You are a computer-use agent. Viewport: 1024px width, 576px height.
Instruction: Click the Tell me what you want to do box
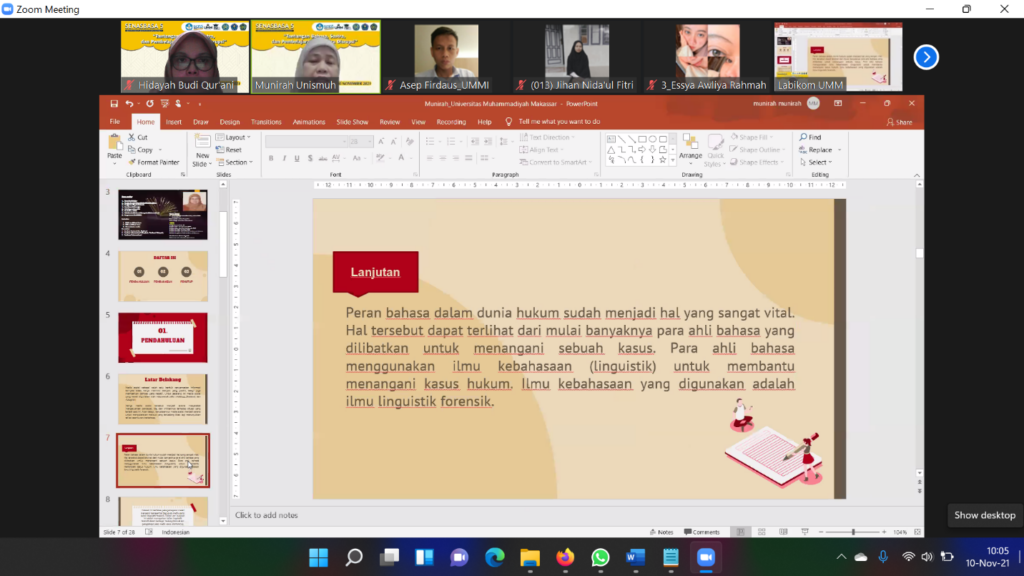pyautogui.click(x=559, y=121)
